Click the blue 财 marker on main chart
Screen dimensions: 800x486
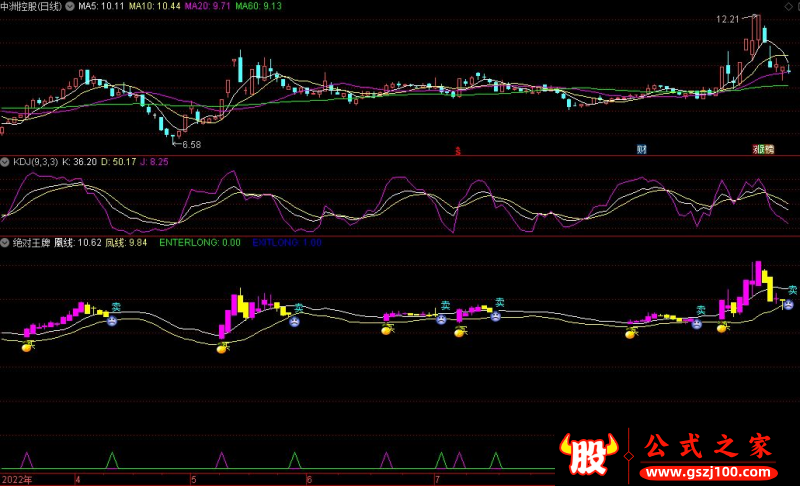coord(641,149)
